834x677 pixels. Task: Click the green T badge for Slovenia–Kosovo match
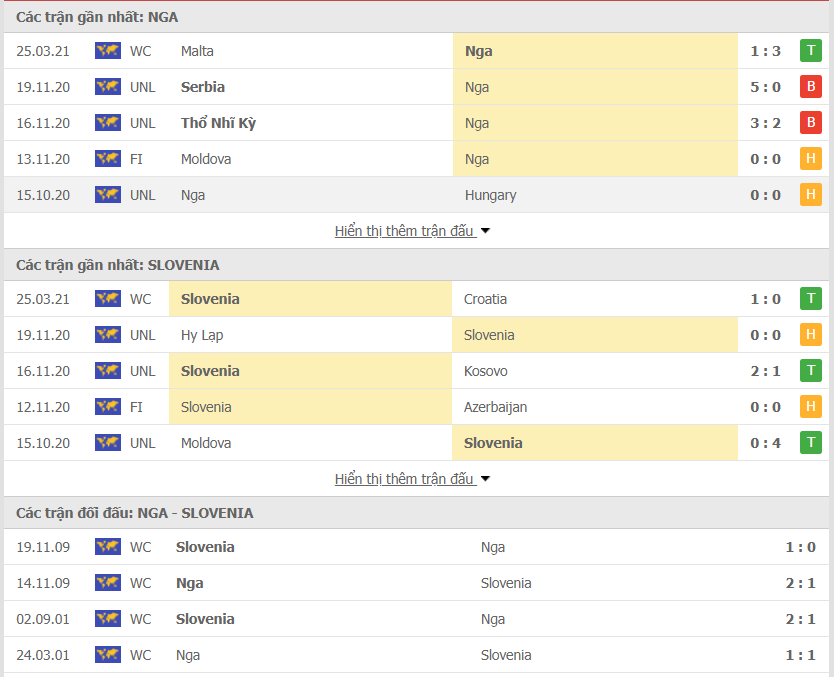[810, 371]
